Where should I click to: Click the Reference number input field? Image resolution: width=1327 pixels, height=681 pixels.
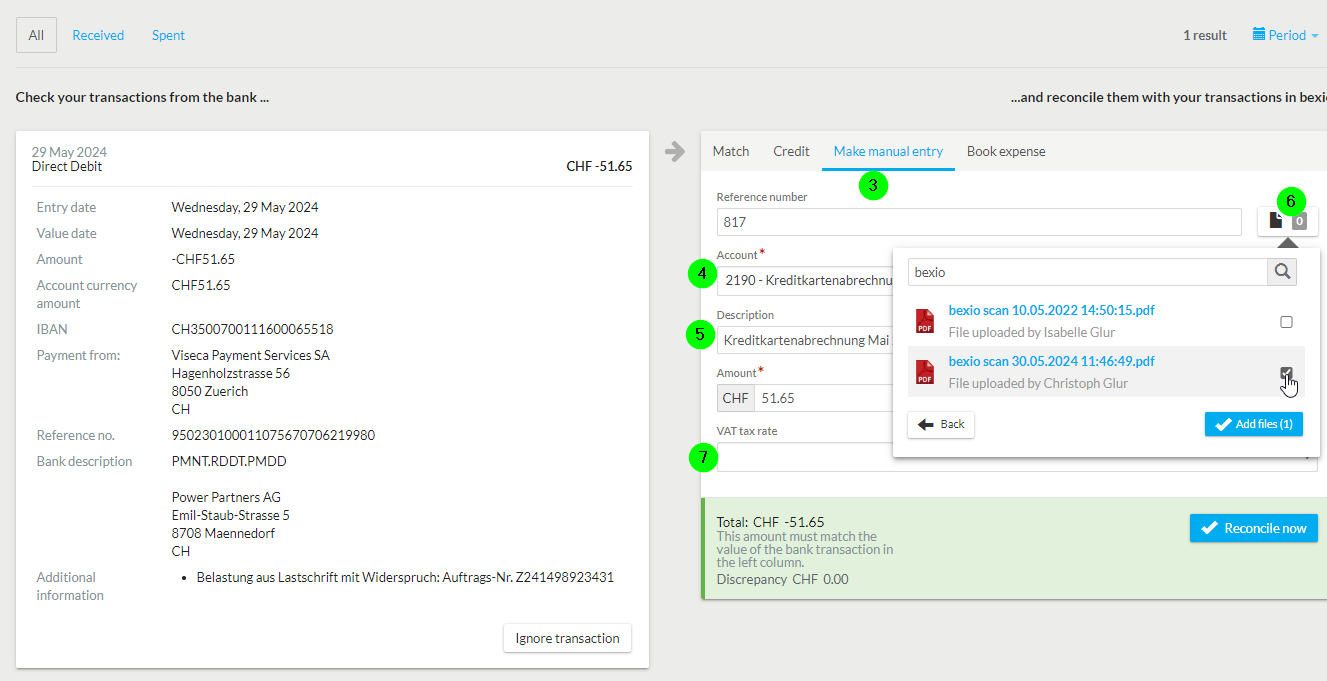coord(979,222)
